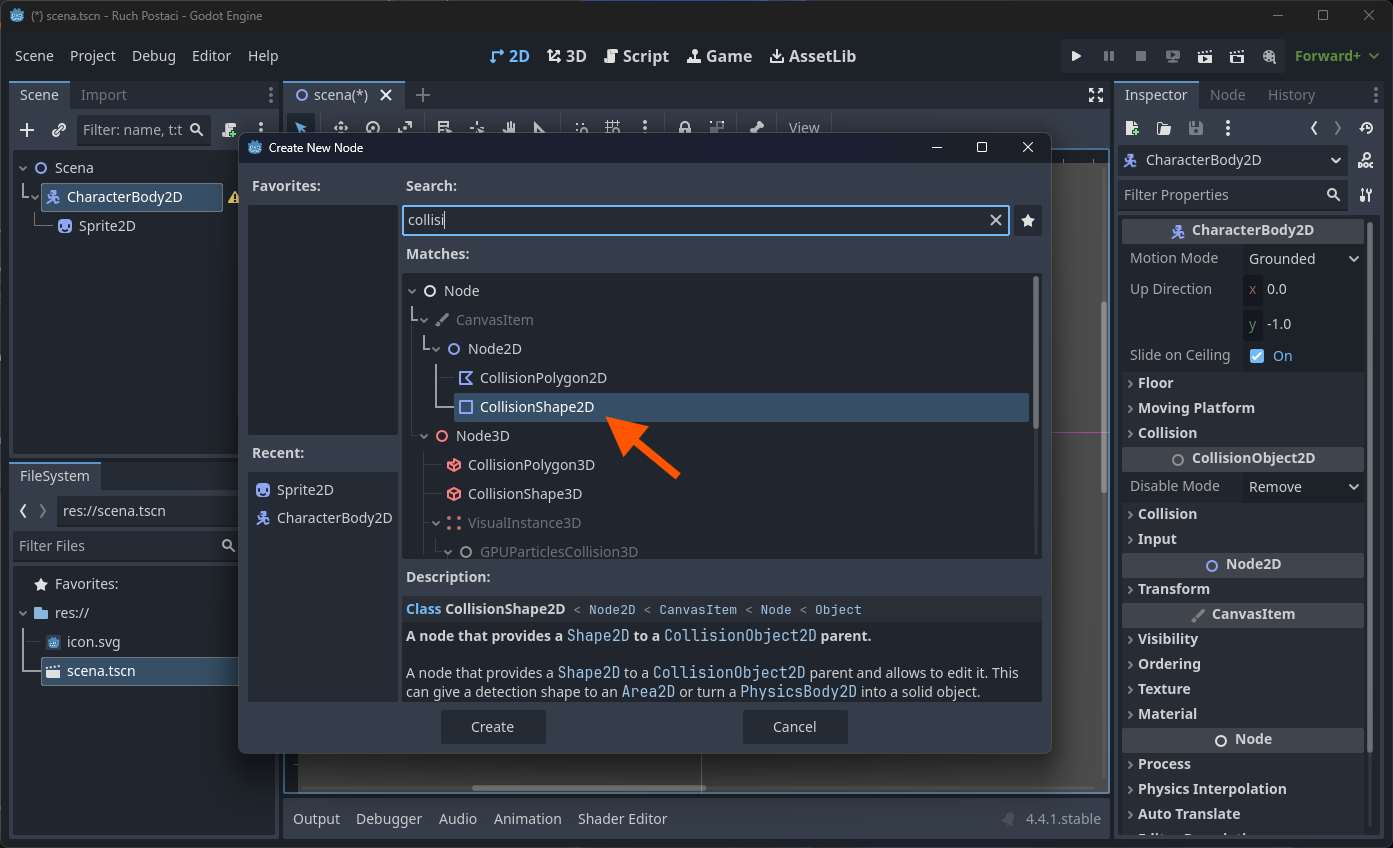This screenshot has height=848, width=1393.
Task: Click the Move mode toolbar icon
Action: click(340, 128)
